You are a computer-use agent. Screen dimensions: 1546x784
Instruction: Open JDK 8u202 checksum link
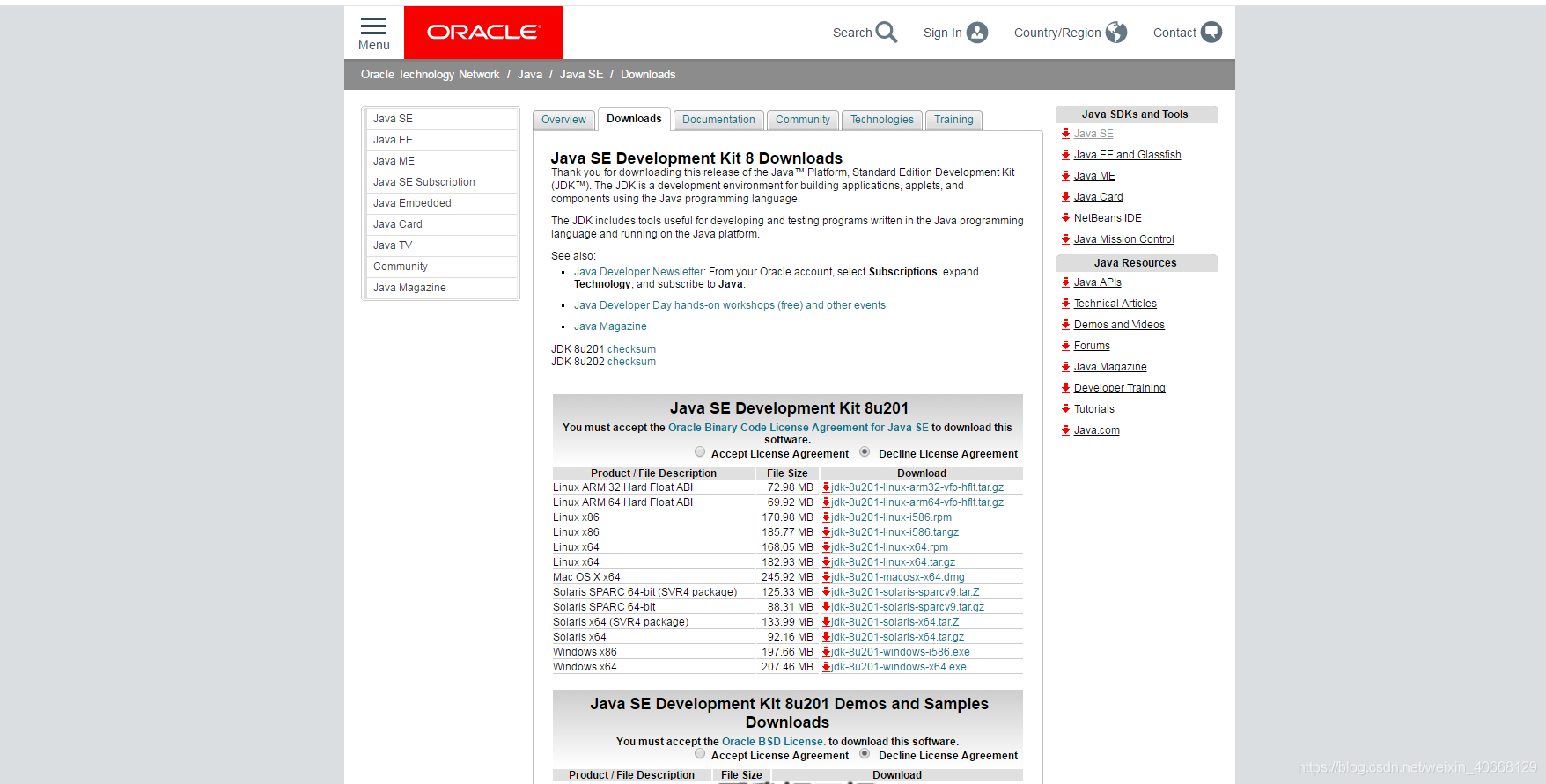[631, 362]
